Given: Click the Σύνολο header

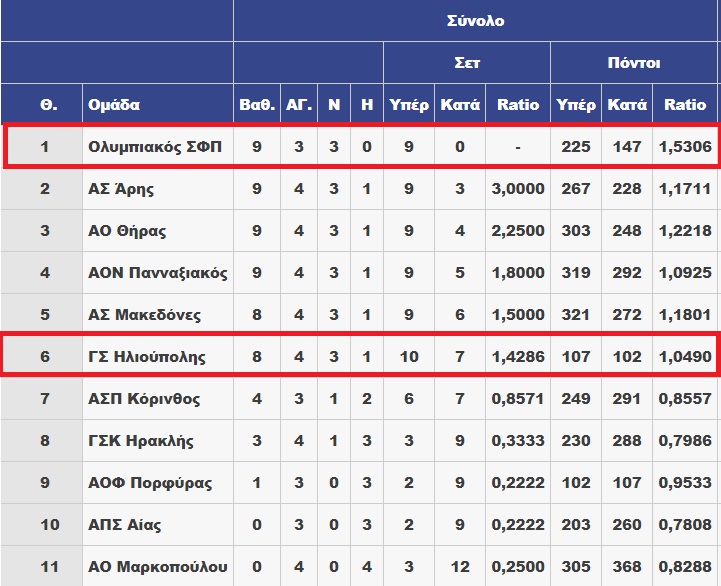Looking at the screenshot, I should [475, 21].
